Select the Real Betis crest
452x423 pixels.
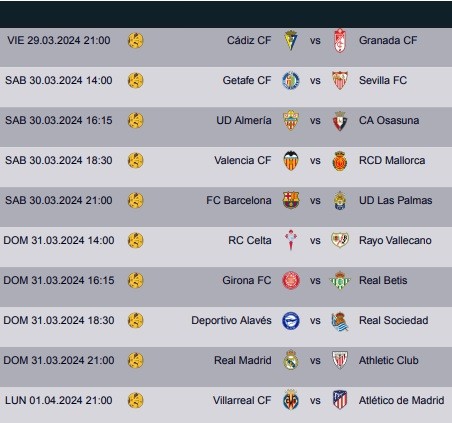[340, 280]
